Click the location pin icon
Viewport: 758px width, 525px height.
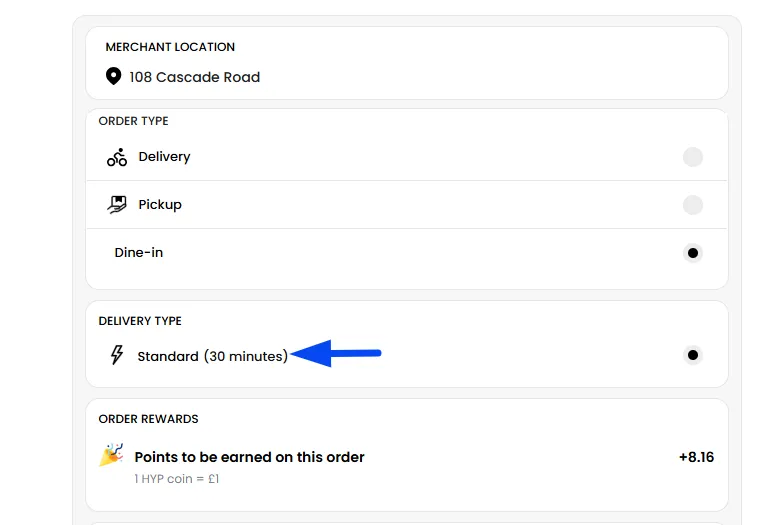pyautogui.click(x=114, y=77)
